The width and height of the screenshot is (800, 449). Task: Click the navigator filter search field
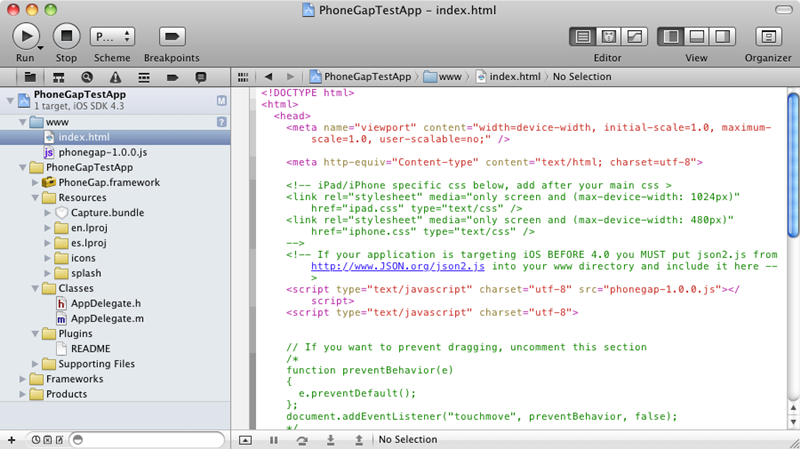coord(147,440)
